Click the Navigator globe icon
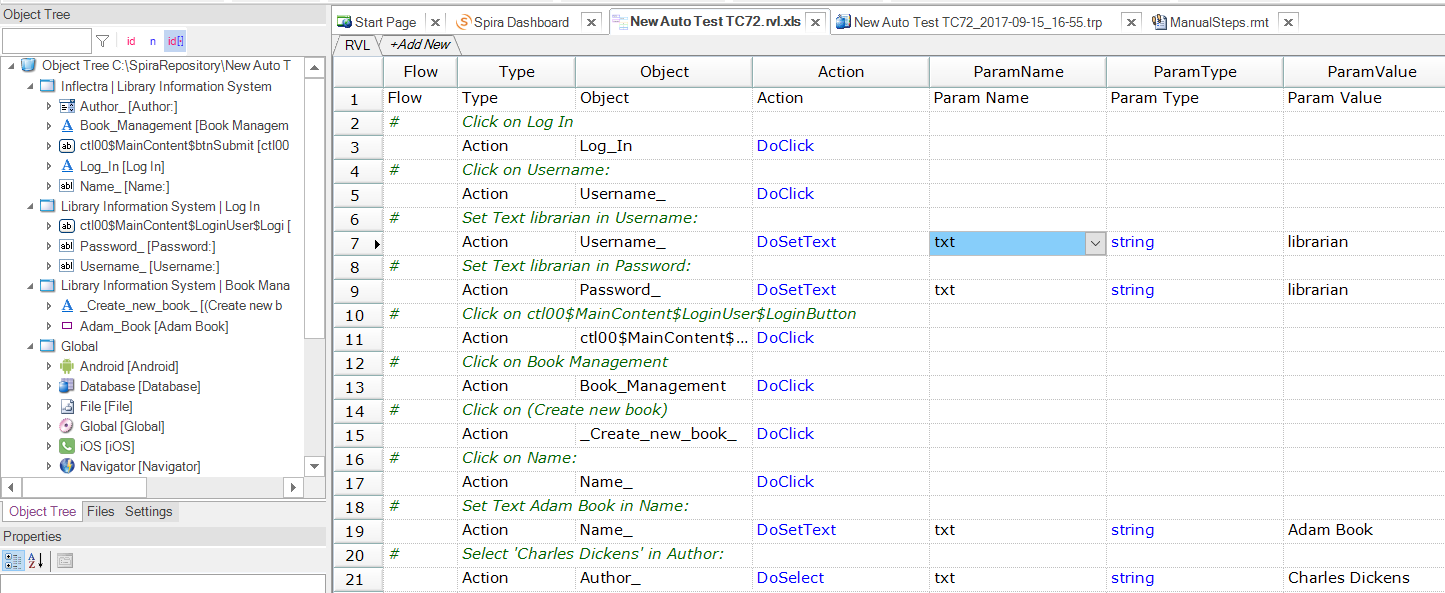This screenshot has height=593, width=1445. coord(67,467)
